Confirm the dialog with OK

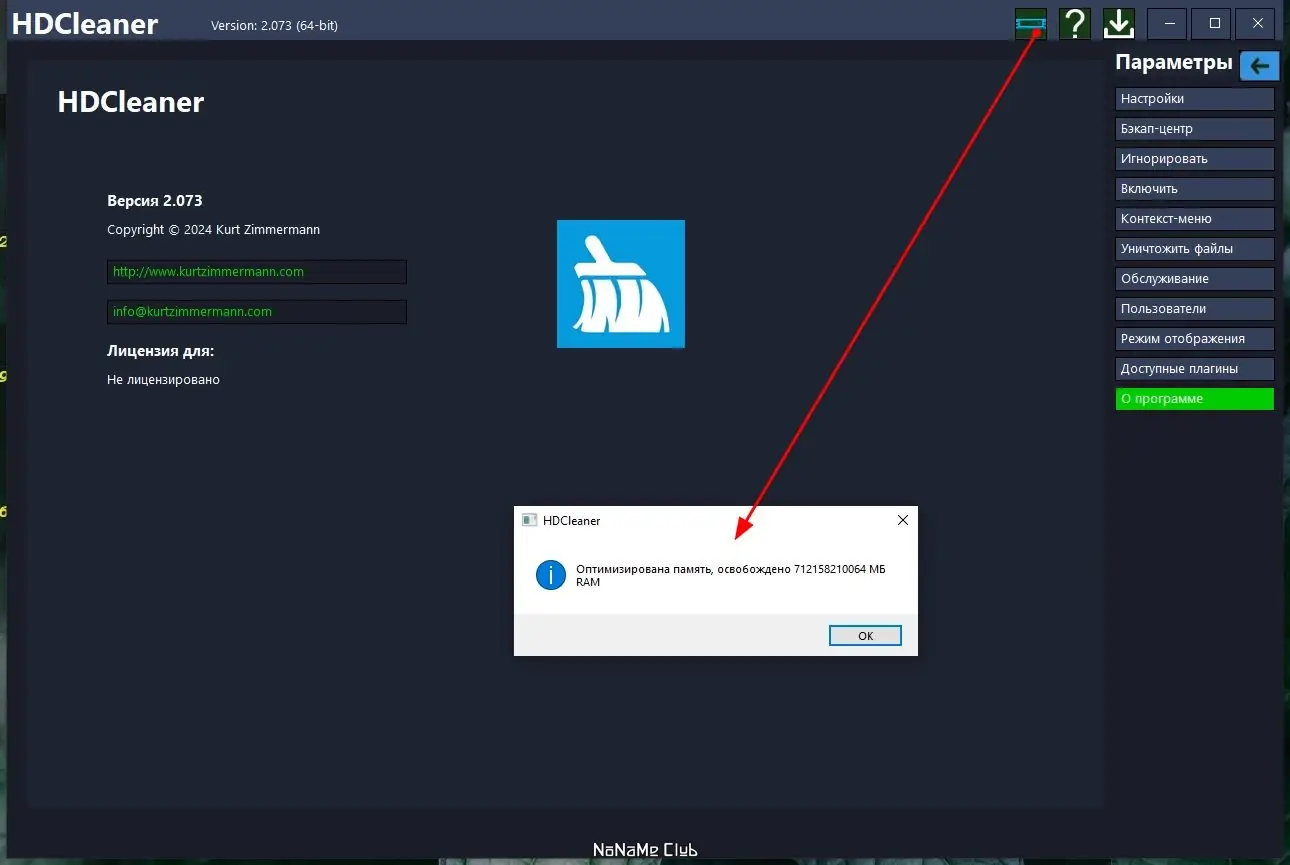[x=865, y=636]
